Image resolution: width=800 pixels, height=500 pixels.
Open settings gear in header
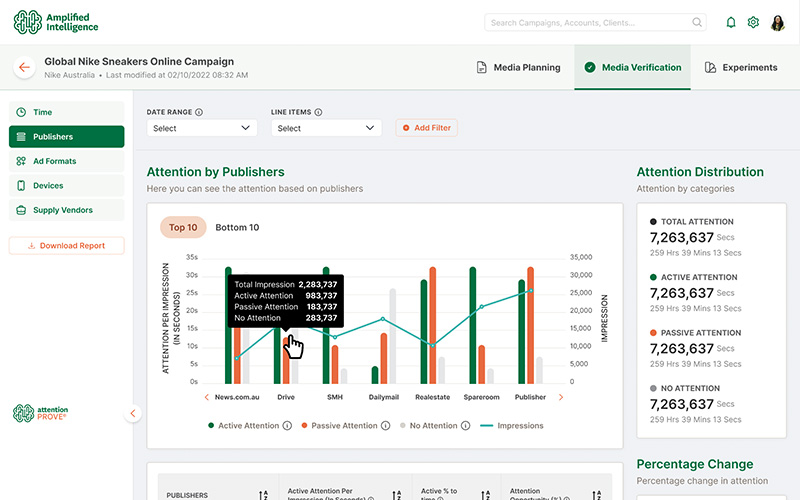[753, 22]
